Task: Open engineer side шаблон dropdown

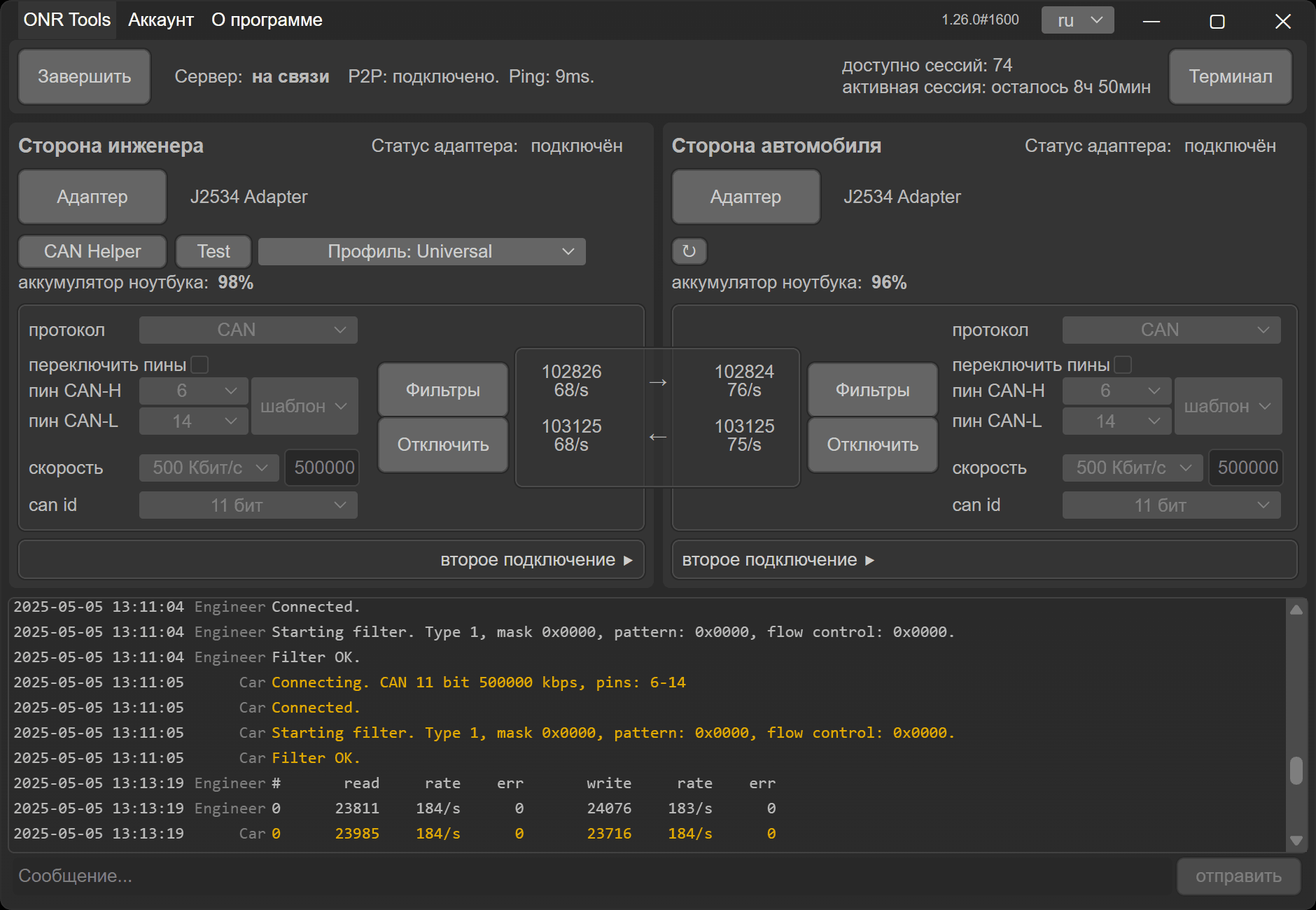Action: pyautogui.click(x=304, y=406)
